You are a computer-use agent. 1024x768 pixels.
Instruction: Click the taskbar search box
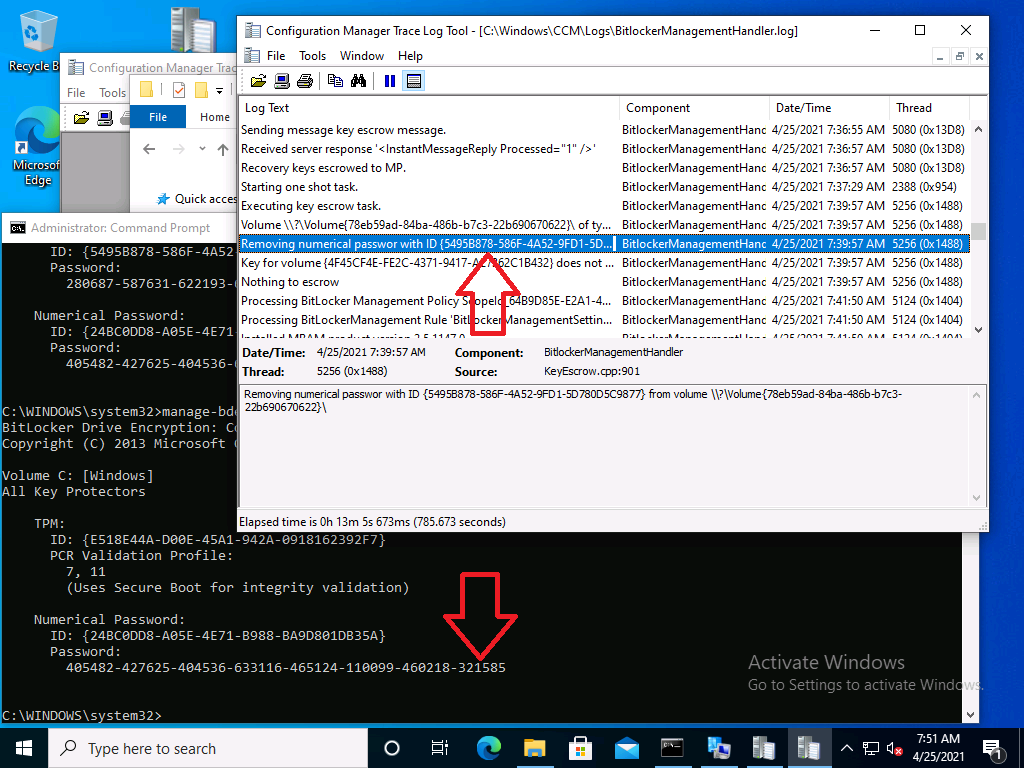[x=208, y=748]
